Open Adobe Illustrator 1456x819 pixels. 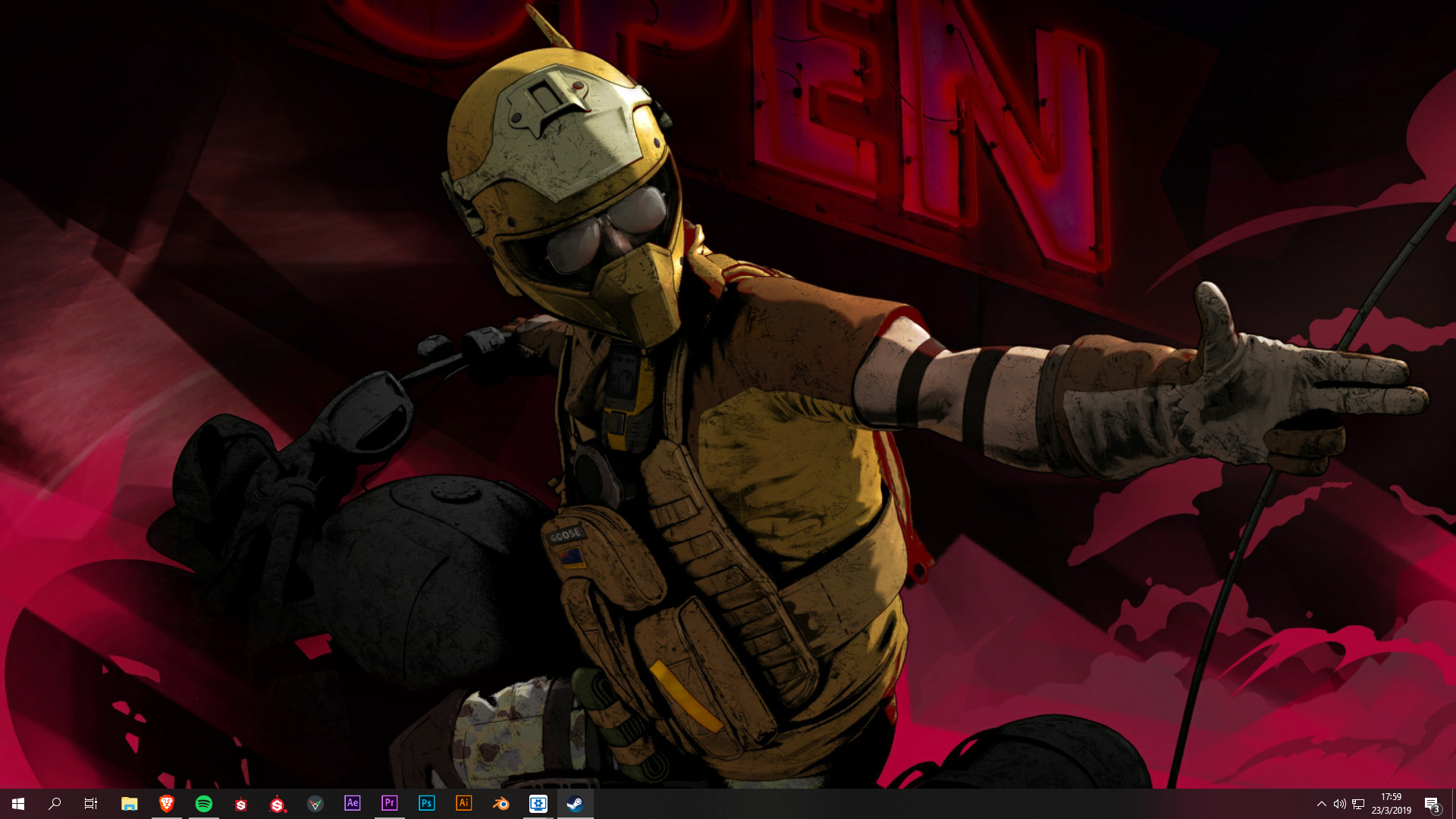pos(464,804)
